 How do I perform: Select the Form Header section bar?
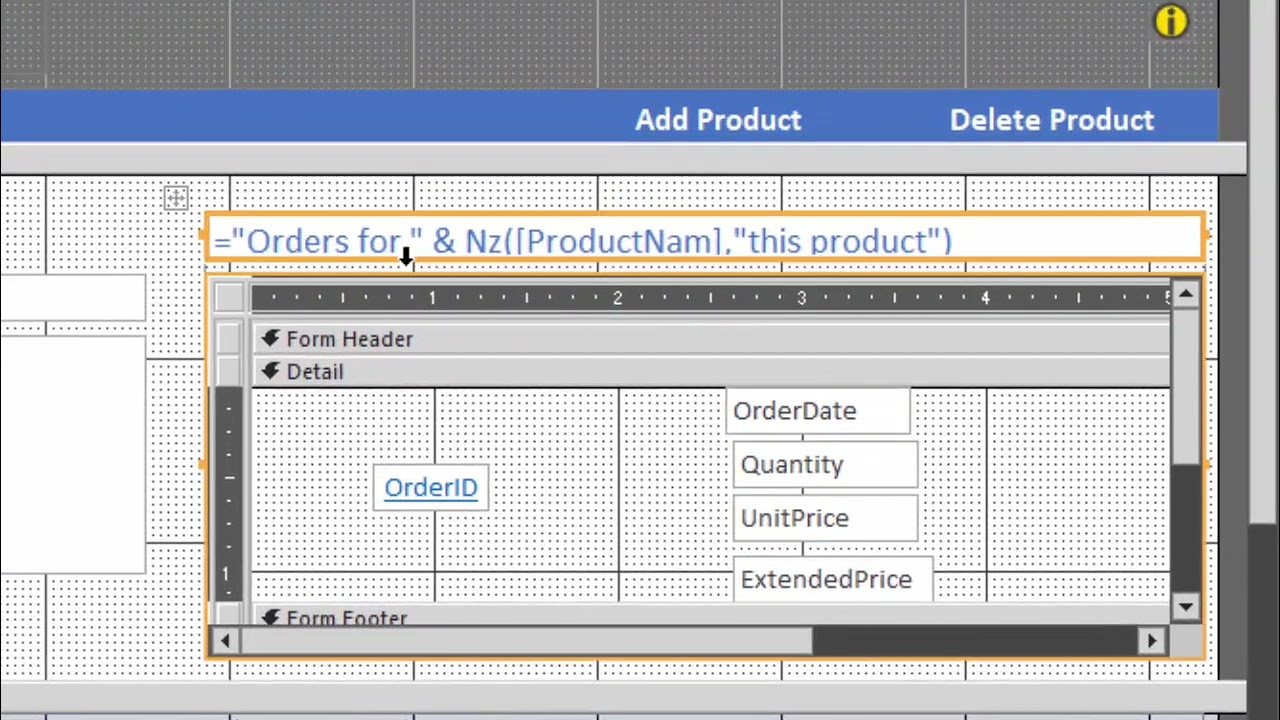[711, 339]
